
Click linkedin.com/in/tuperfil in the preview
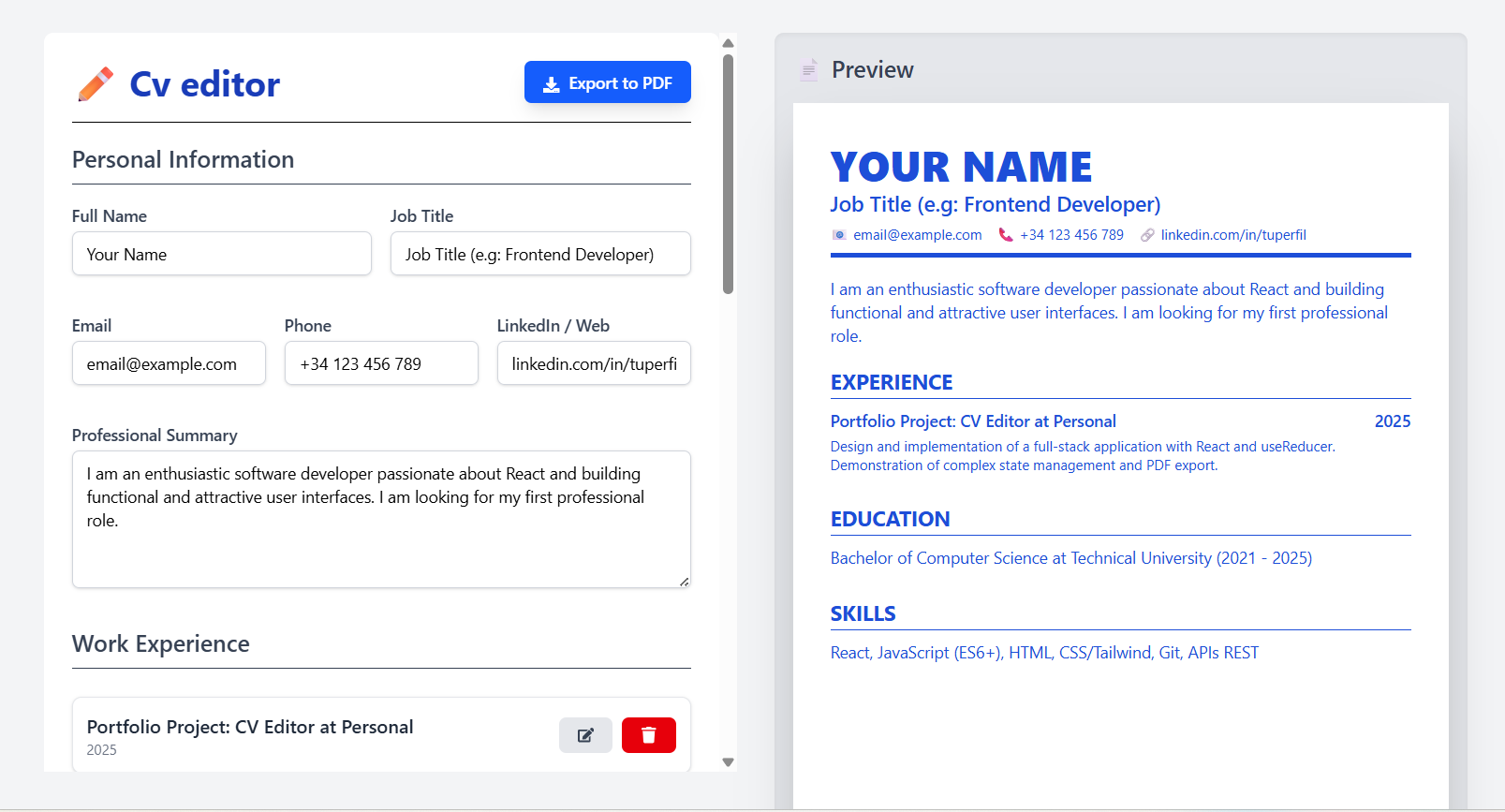(x=1233, y=235)
